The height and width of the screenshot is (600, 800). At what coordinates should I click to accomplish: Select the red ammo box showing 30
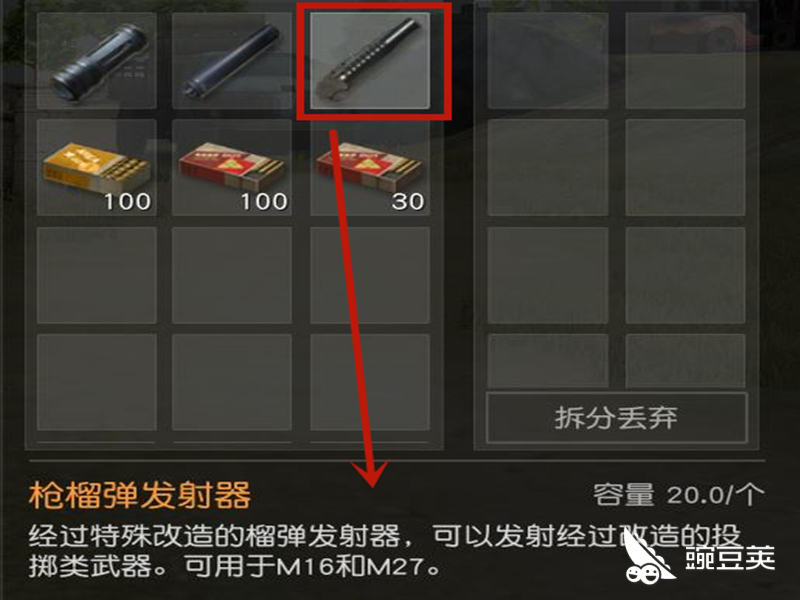(x=370, y=168)
